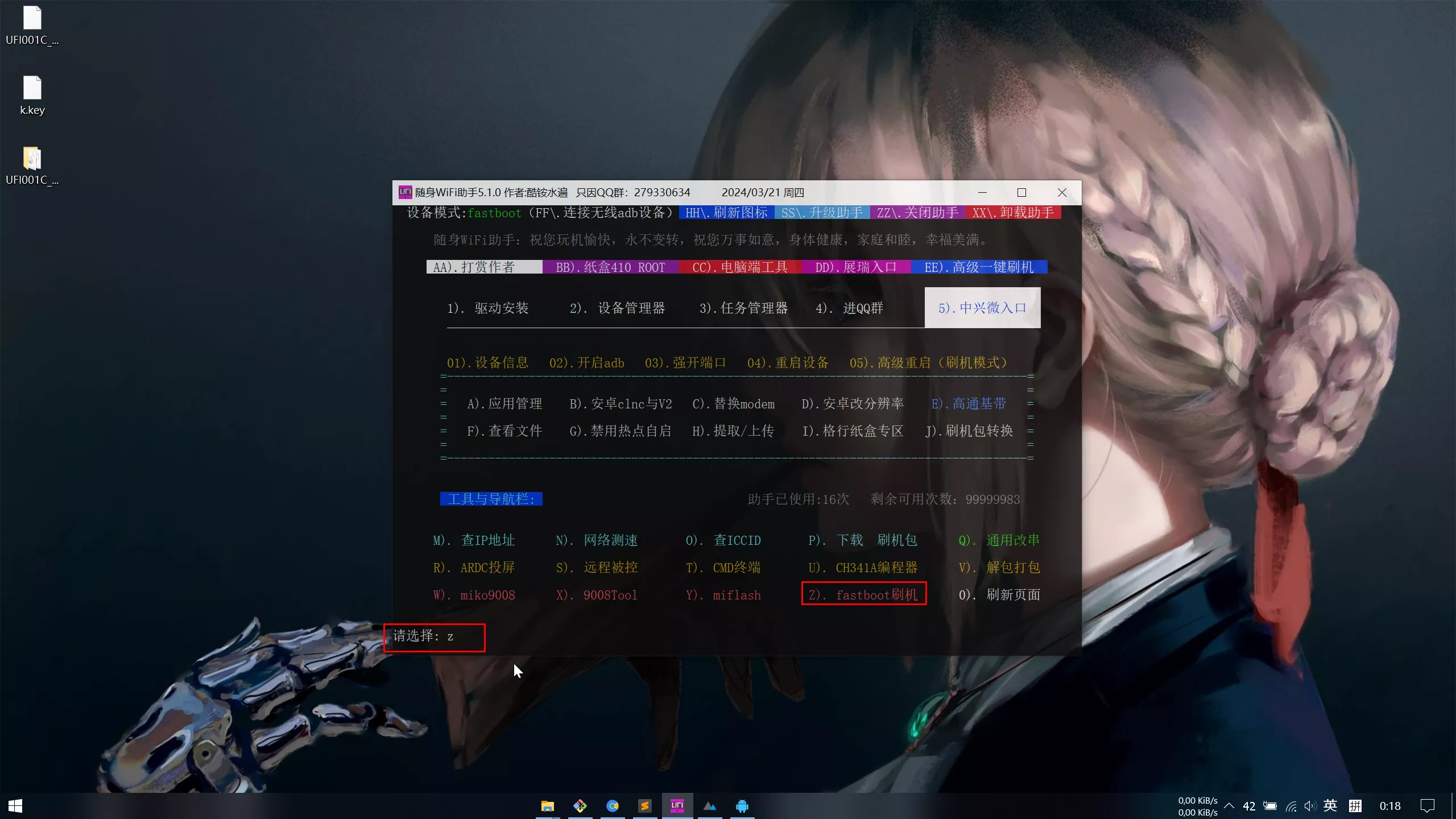This screenshot has height=819, width=1456.
Task: Click the network speed KiB/s monitor
Action: (1198, 806)
